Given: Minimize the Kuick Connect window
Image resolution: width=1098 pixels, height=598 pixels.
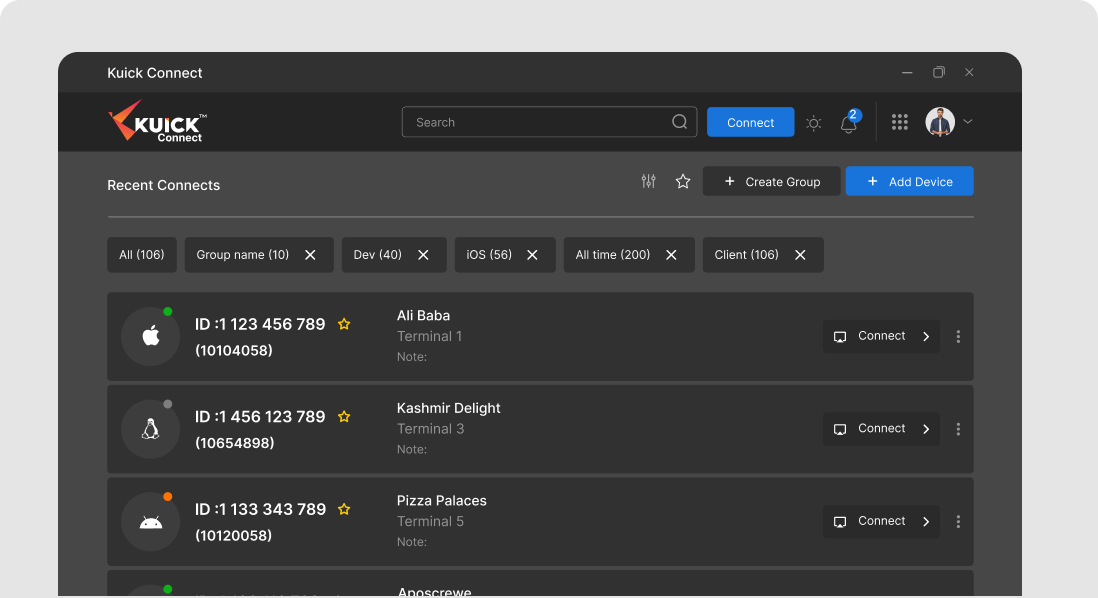Looking at the screenshot, I should coord(907,73).
